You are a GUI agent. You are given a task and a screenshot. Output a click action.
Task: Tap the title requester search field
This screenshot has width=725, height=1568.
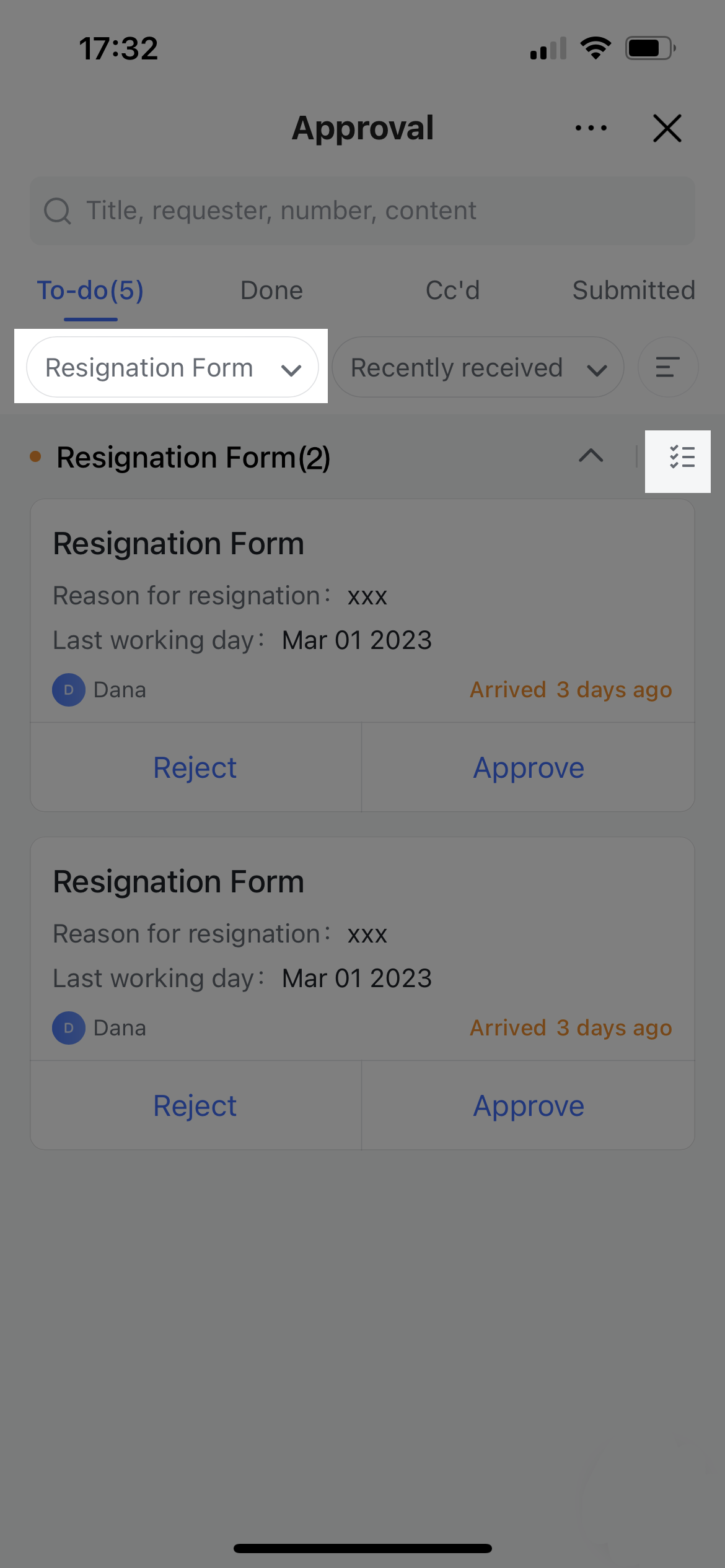pos(362,211)
